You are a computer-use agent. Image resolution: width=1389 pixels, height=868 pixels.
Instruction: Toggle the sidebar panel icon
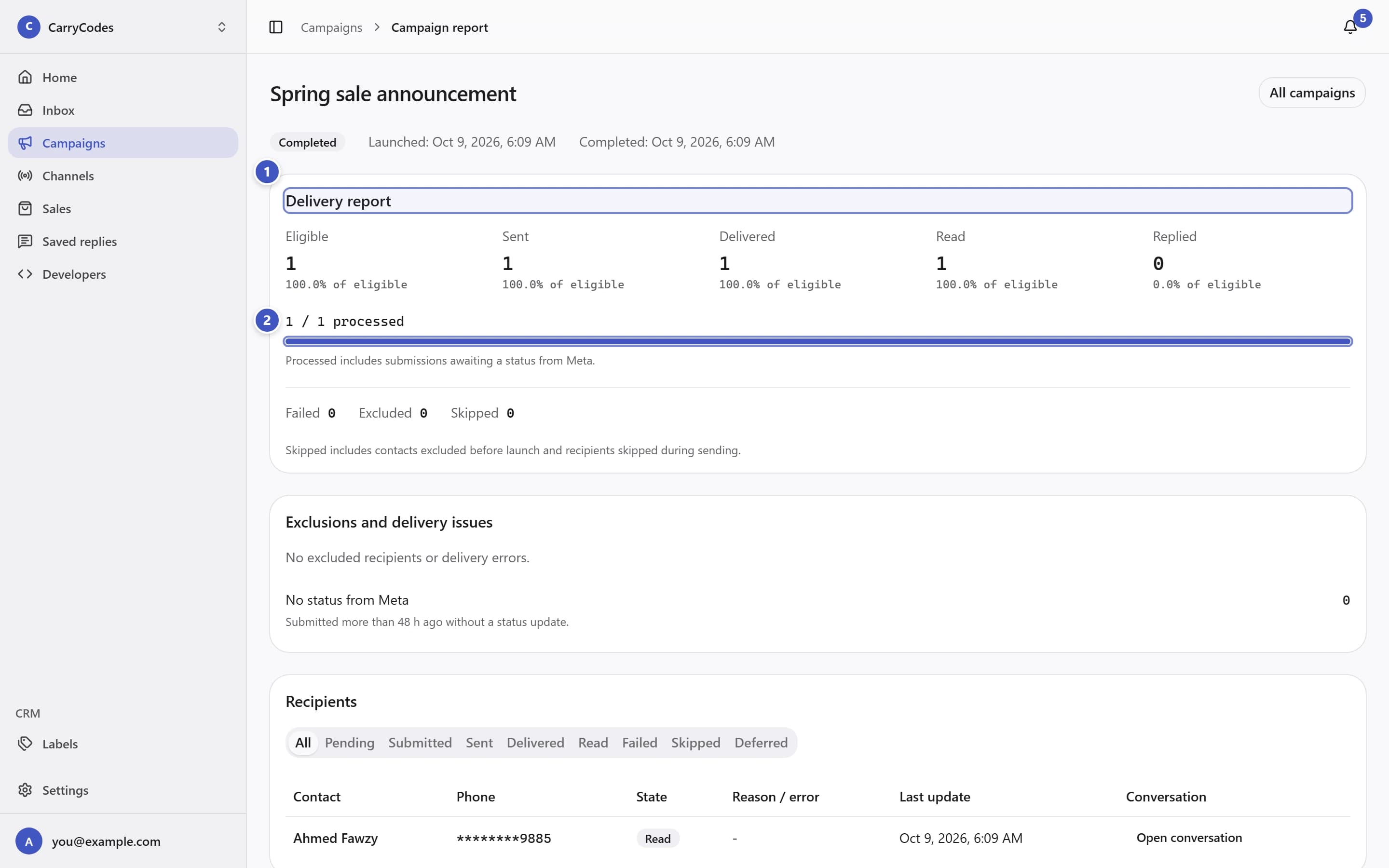(275, 27)
